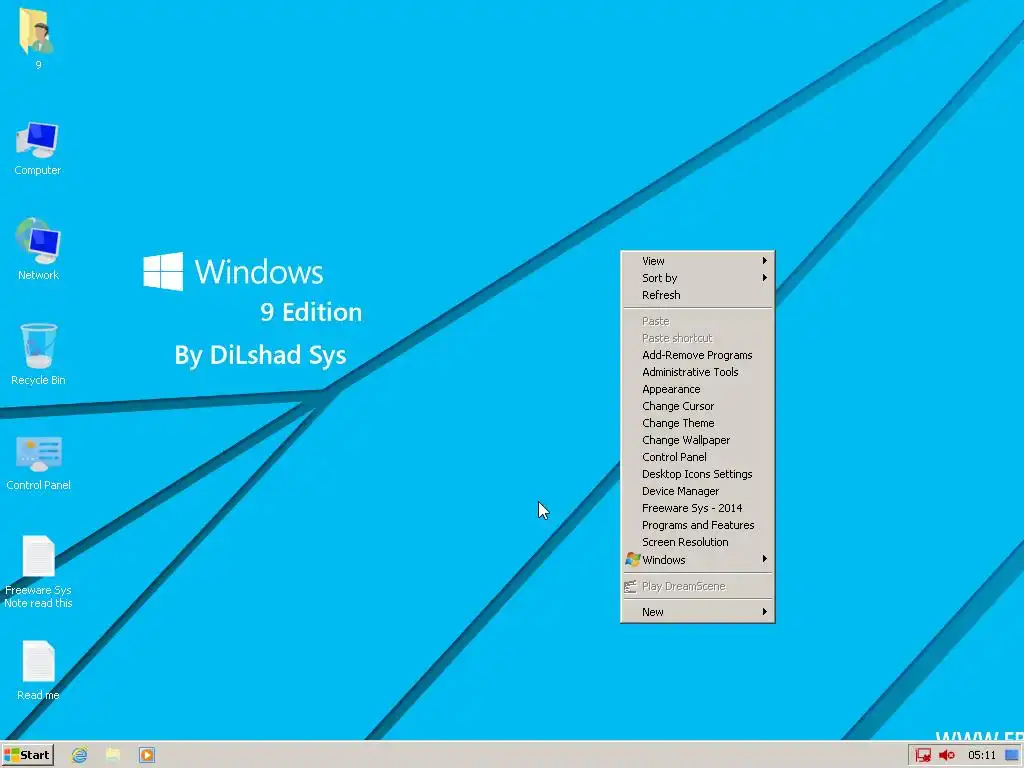Image resolution: width=1024 pixels, height=768 pixels.
Task: Launch Internet Explorer from the taskbar
Action: coord(79,755)
